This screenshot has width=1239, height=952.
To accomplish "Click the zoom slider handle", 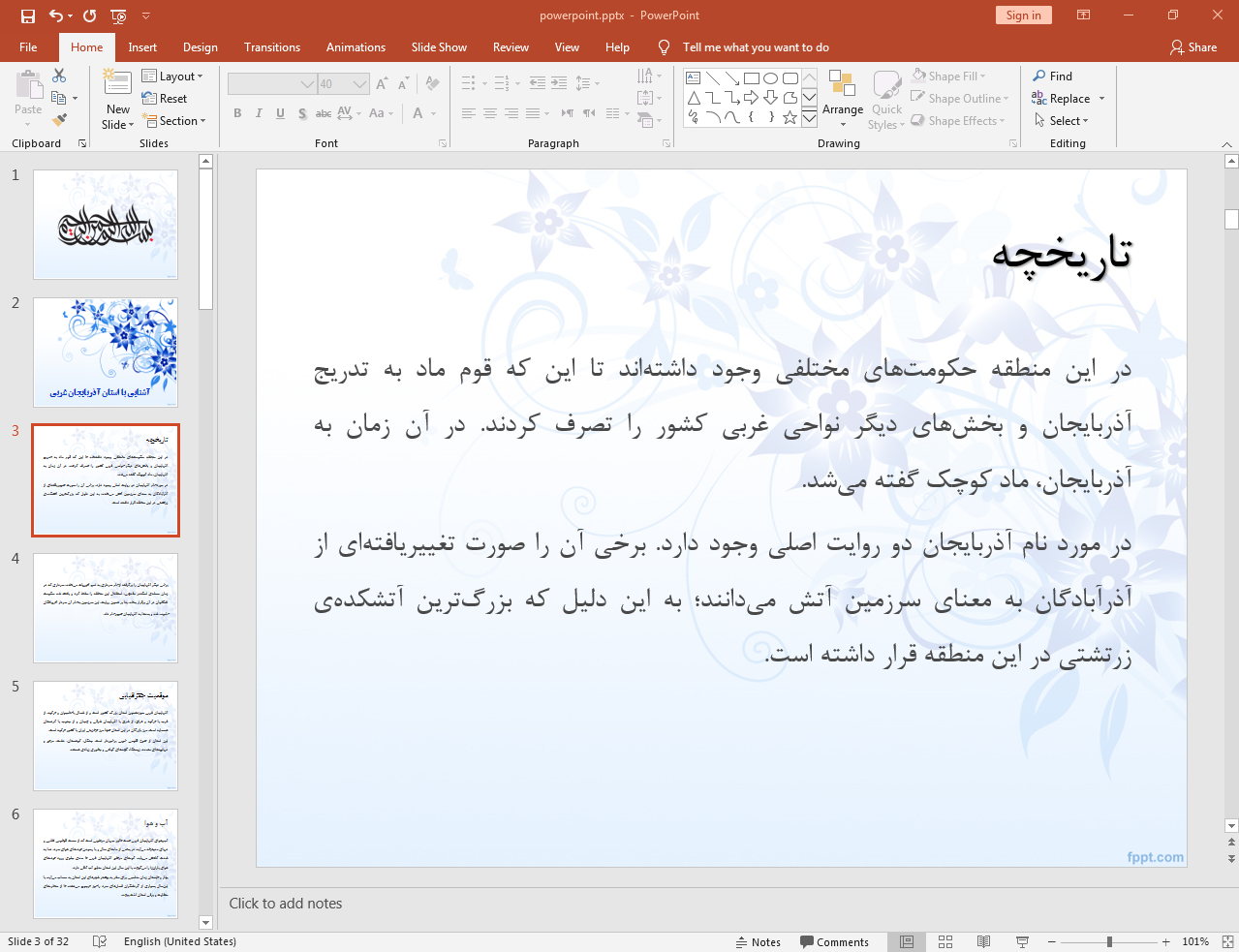I will (1109, 941).
